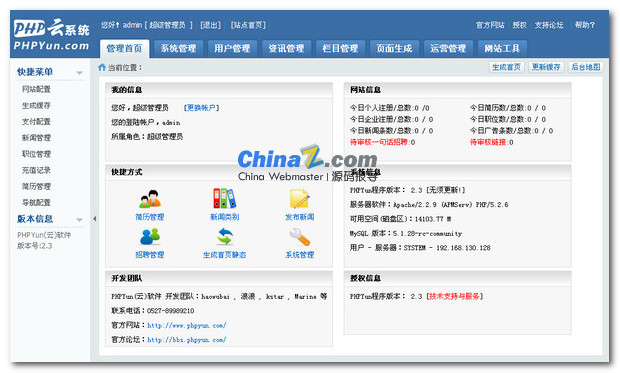Open the 新闻类别 folders icon
The height and width of the screenshot is (373, 620).
(x=224, y=198)
